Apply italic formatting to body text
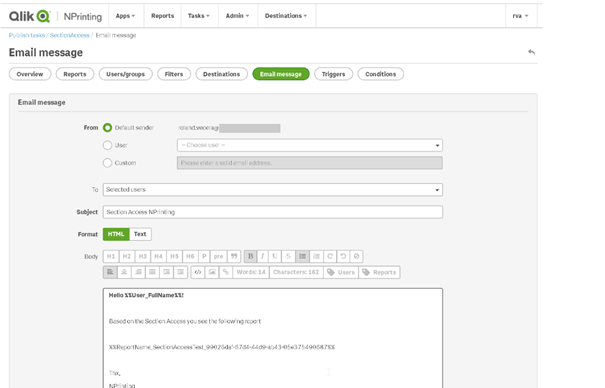The width and height of the screenshot is (605, 388). tap(263, 256)
